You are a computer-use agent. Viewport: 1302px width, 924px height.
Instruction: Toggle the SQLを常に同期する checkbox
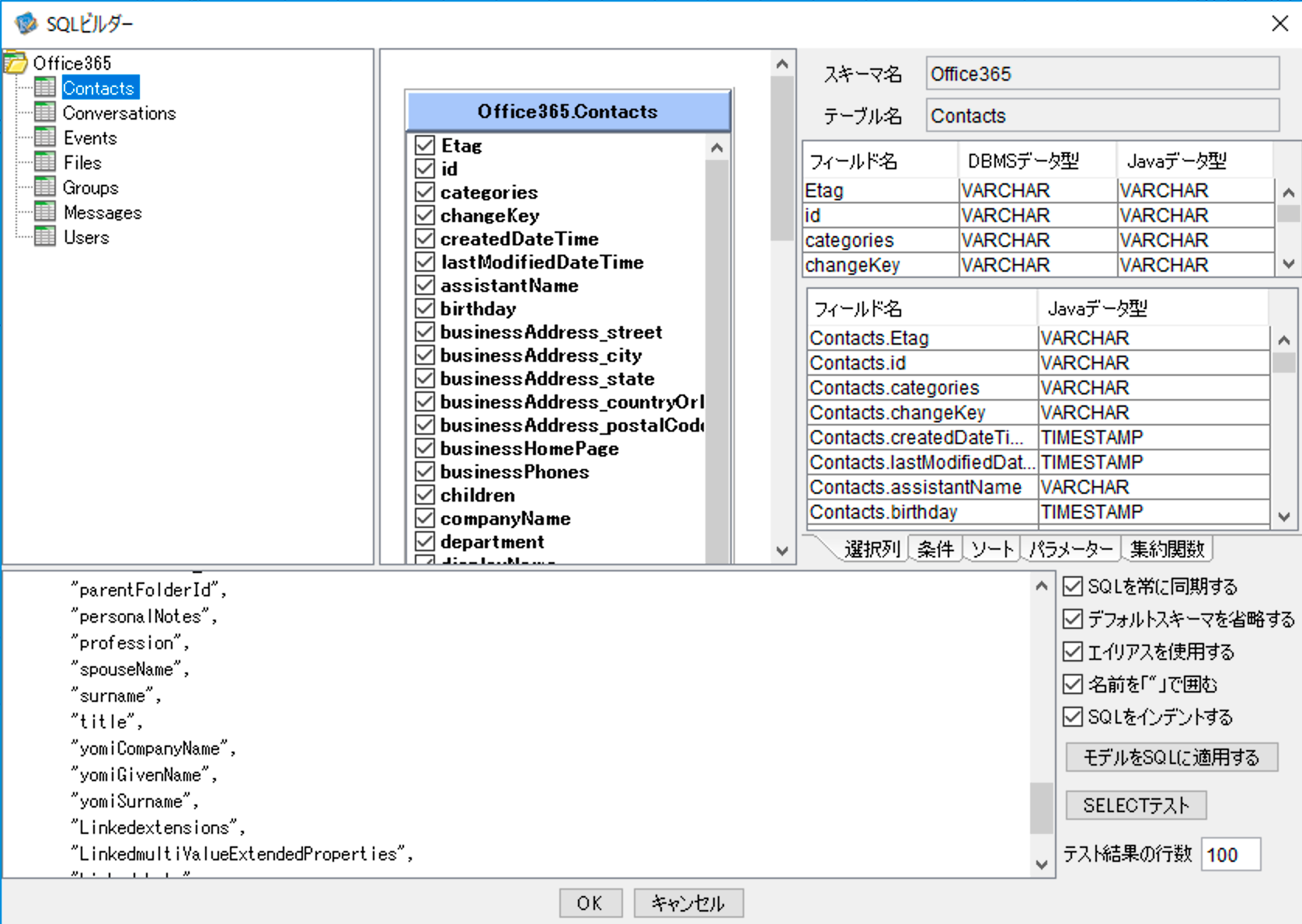pyautogui.click(x=1073, y=586)
